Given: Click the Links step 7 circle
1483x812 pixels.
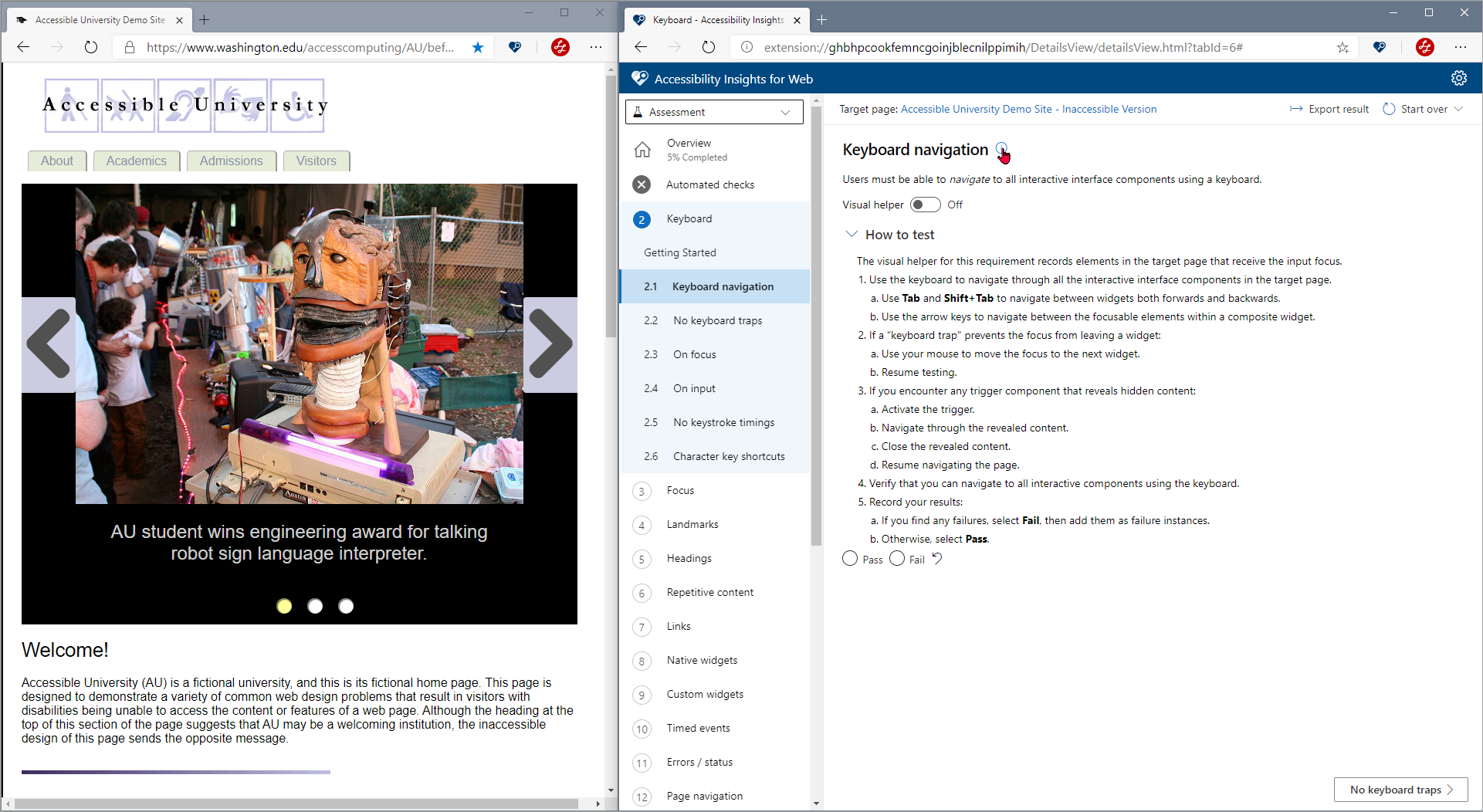Looking at the screenshot, I should [642, 627].
